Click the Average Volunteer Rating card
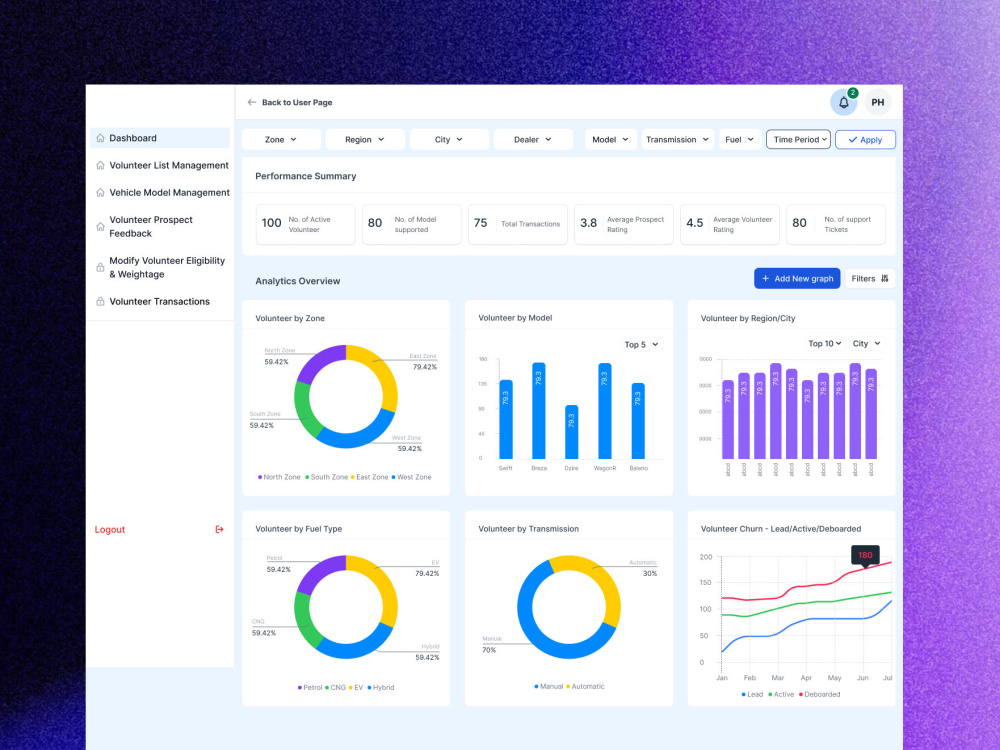The image size is (1000, 750). coord(730,224)
